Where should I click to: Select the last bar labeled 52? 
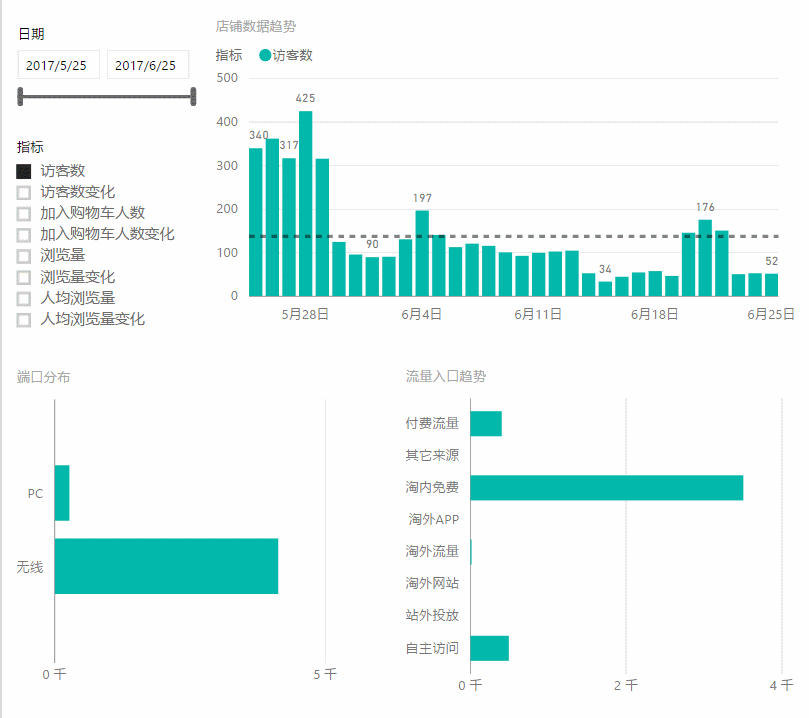[771, 285]
